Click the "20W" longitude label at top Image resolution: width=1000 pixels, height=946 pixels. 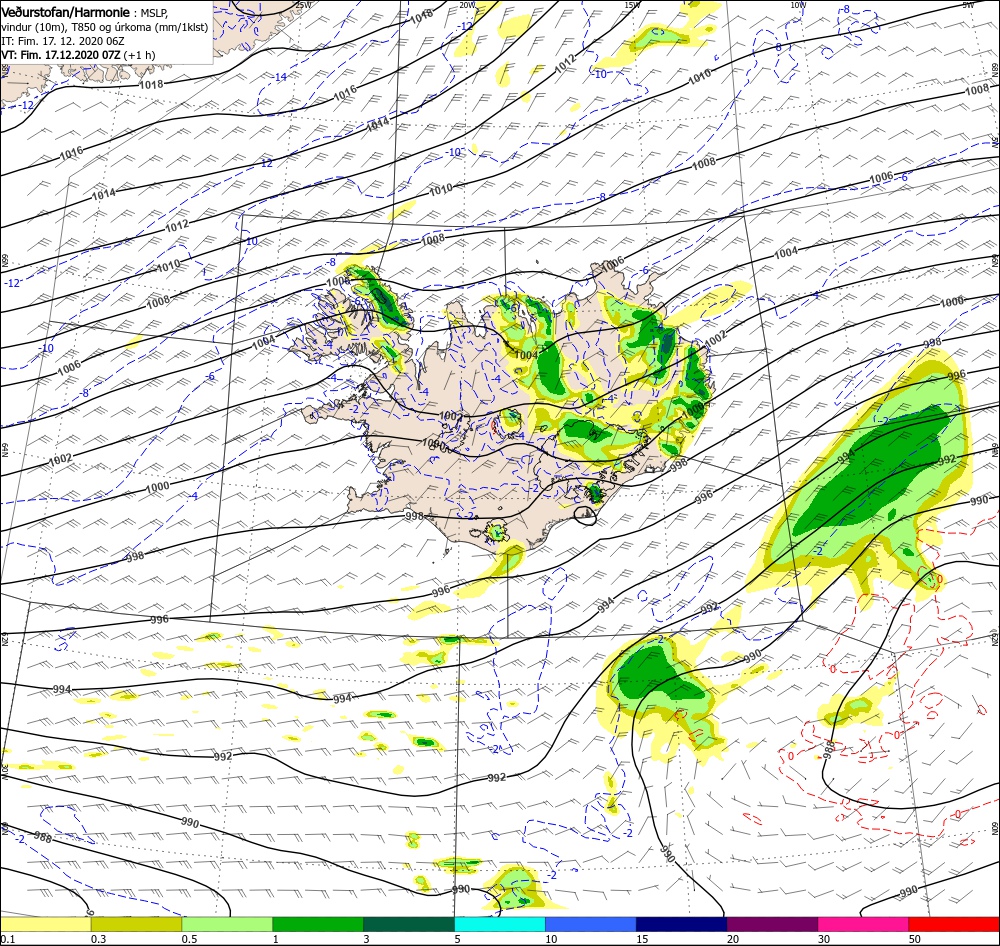(467, 5)
